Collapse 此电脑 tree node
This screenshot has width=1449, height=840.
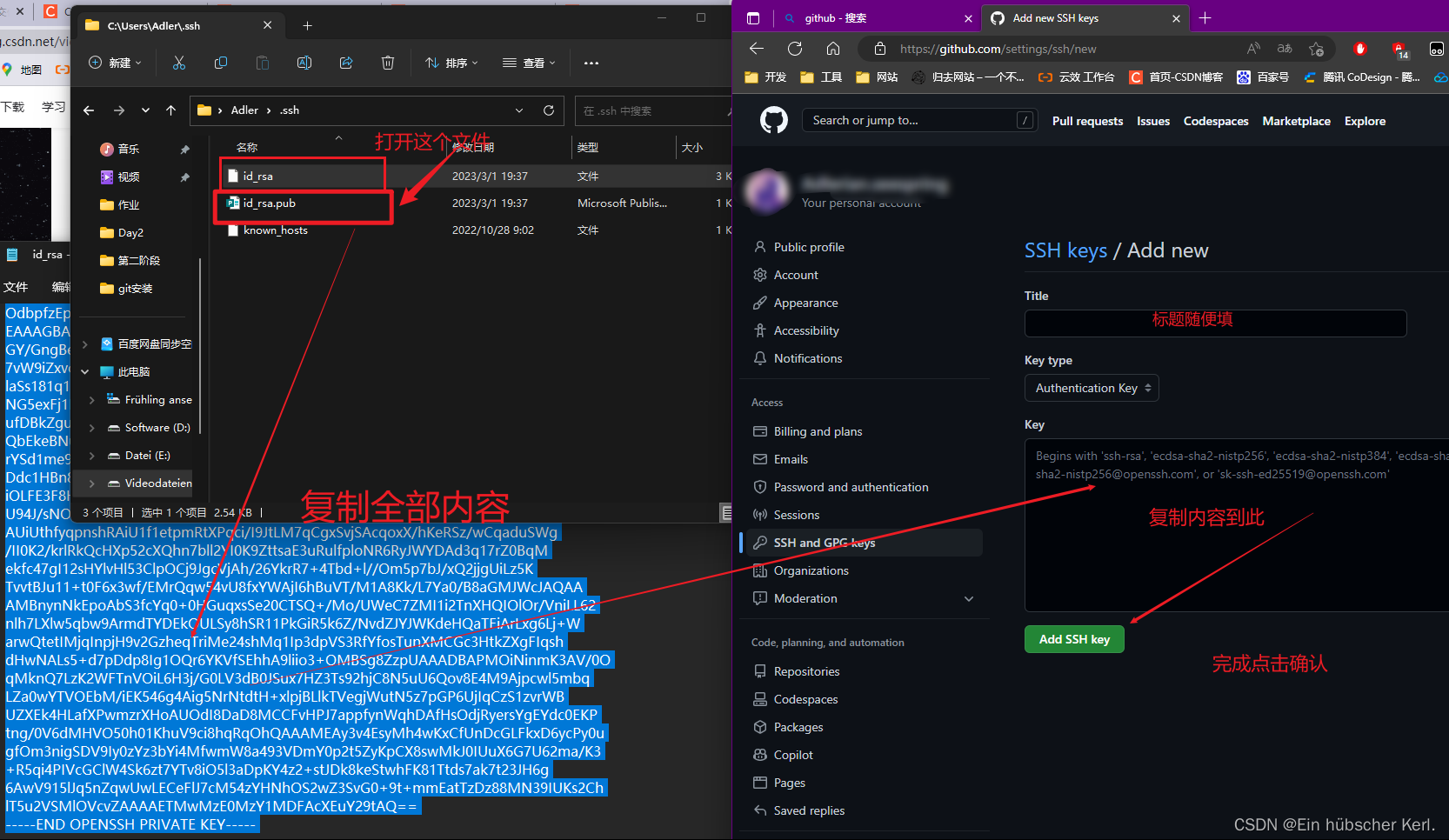pyautogui.click(x=85, y=371)
